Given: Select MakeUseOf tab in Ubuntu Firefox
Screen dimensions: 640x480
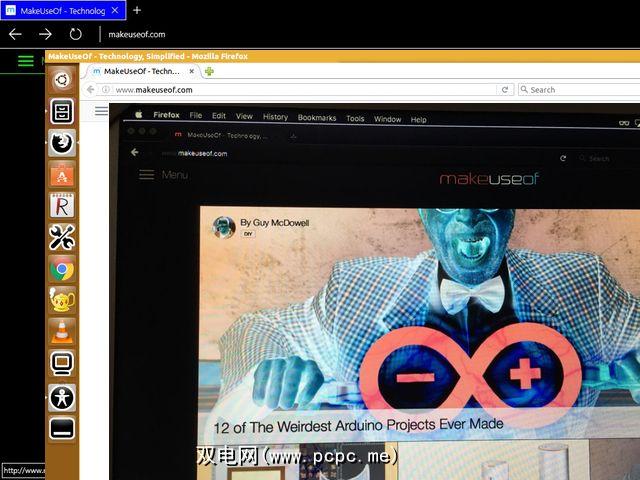Looking at the screenshot, I should (x=142, y=71).
